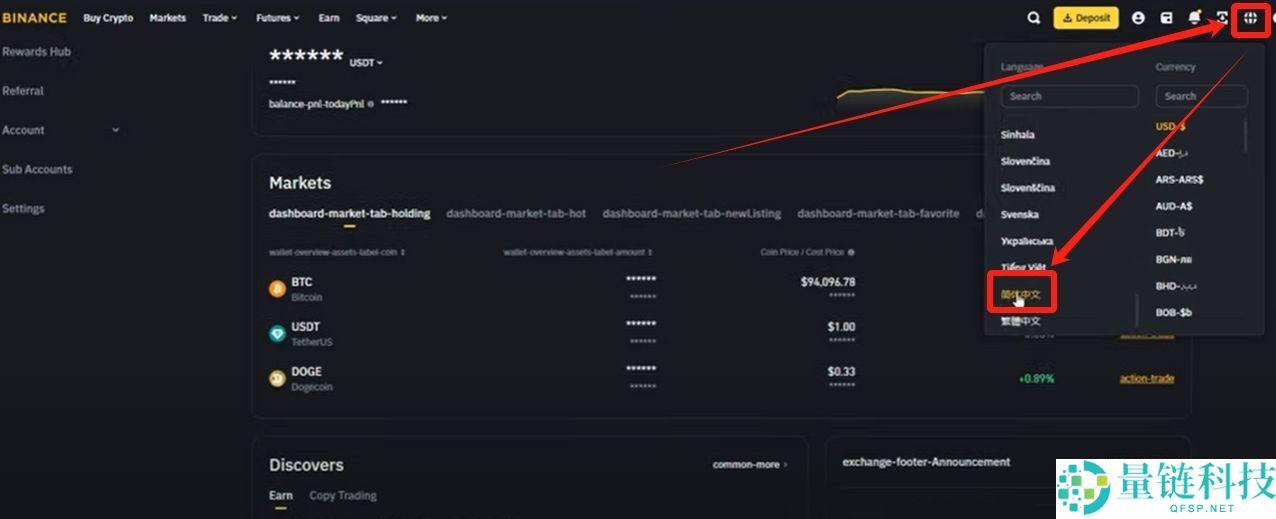Open the search magnifier icon in header
The width and height of the screenshot is (1276, 519).
tap(1034, 18)
